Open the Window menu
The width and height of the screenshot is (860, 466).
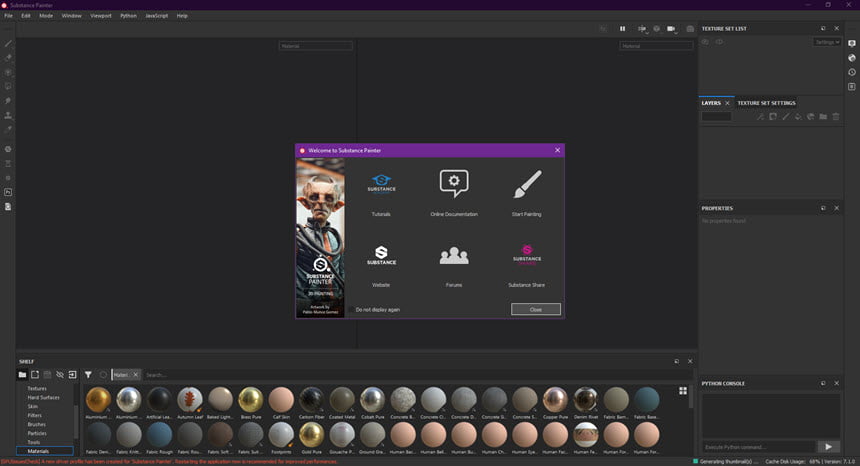tap(71, 16)
